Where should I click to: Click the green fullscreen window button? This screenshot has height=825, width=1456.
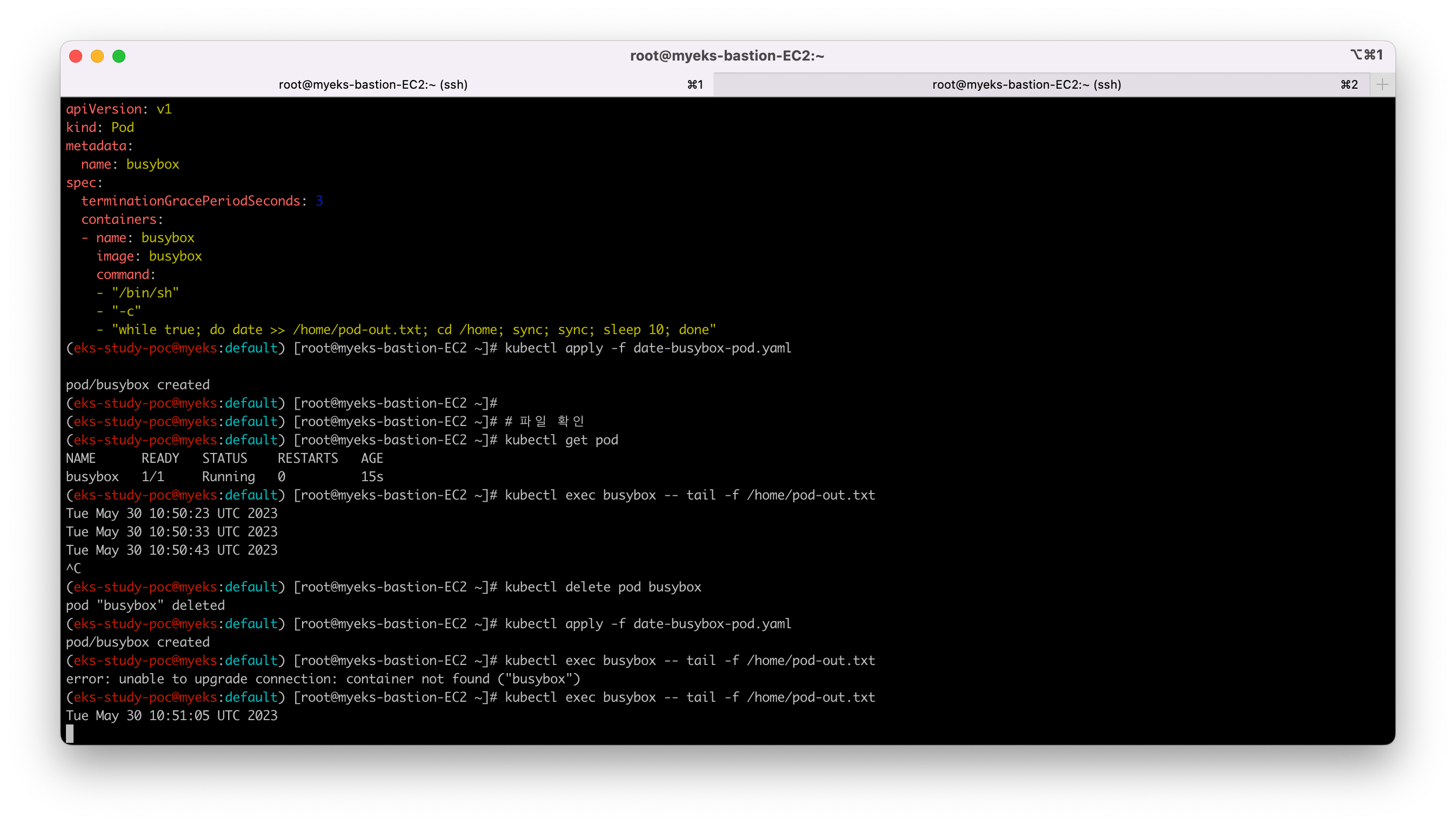(119, 56)
